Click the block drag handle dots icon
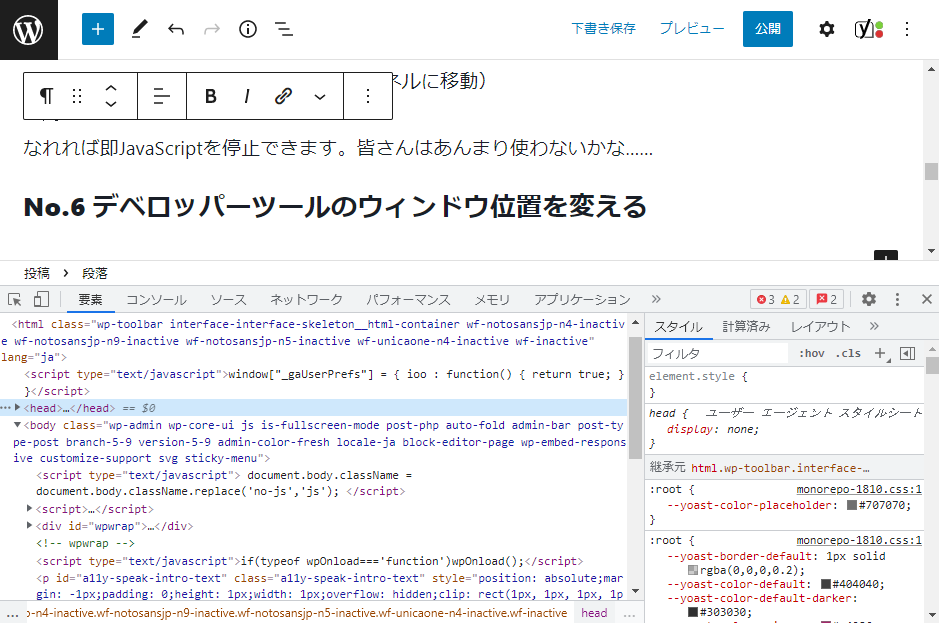This screenshot has width=939, height=623. coord(77,96)
